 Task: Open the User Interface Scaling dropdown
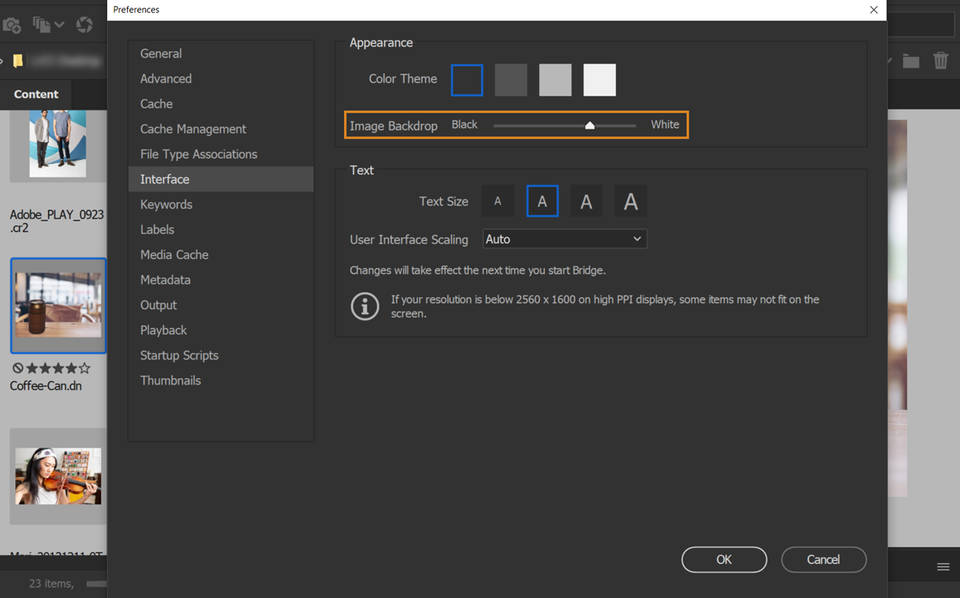point(564,239)
